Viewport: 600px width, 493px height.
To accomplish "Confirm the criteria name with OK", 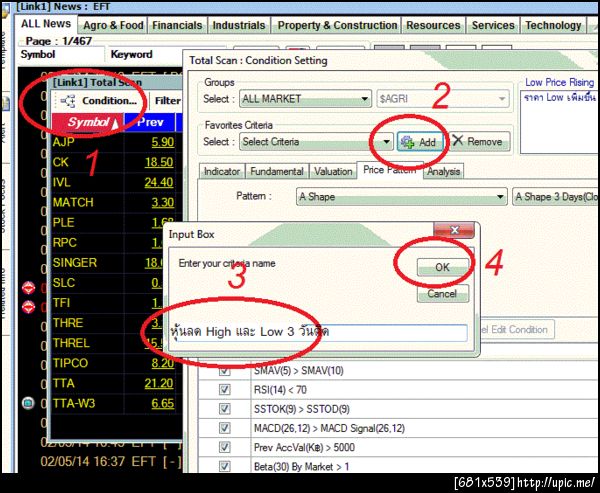I will tap(443, 267).
